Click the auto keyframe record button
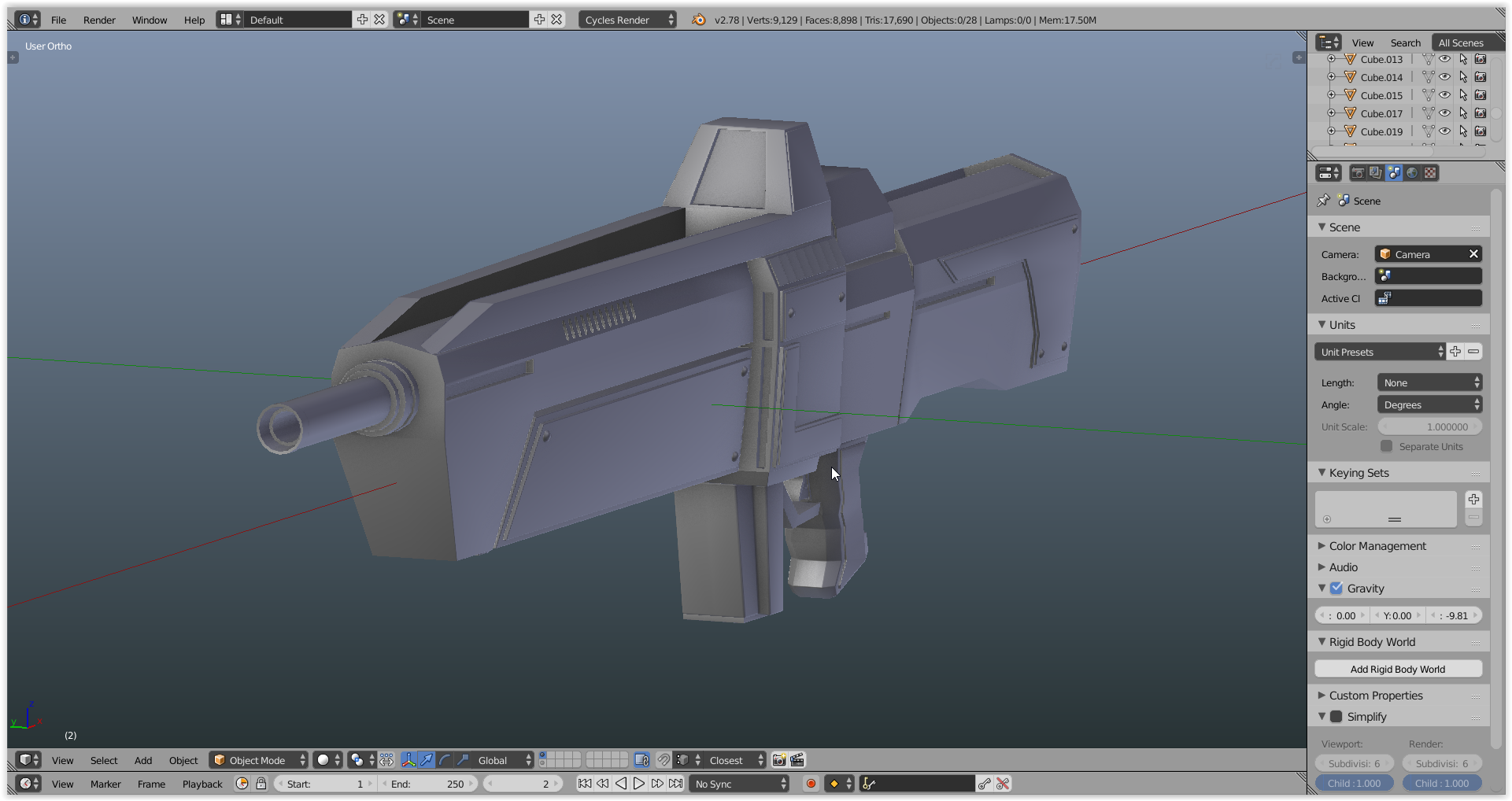Screen dimensions: 1512x801 click(x=811, y=784)
